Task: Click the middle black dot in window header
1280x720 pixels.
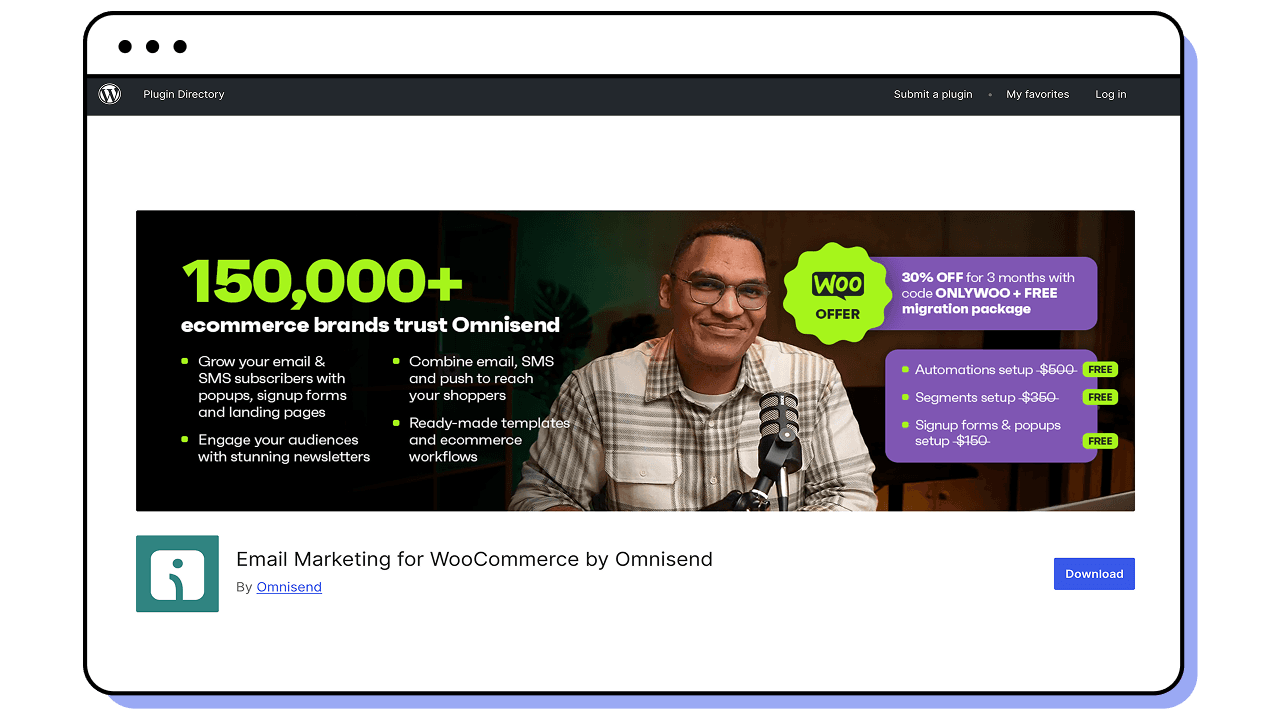Action: [152, 46]
